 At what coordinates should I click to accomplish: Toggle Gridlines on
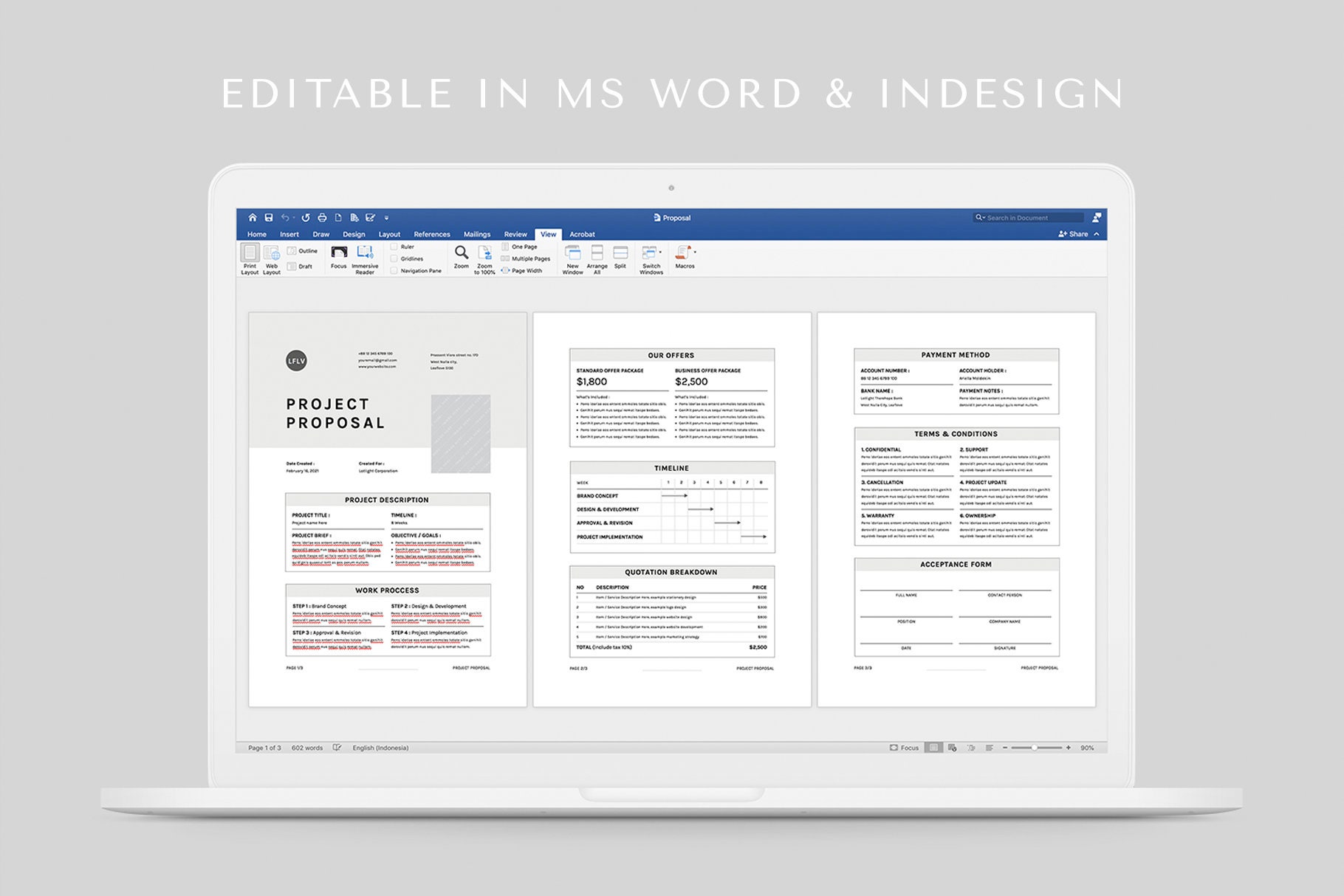click(394, 258)
